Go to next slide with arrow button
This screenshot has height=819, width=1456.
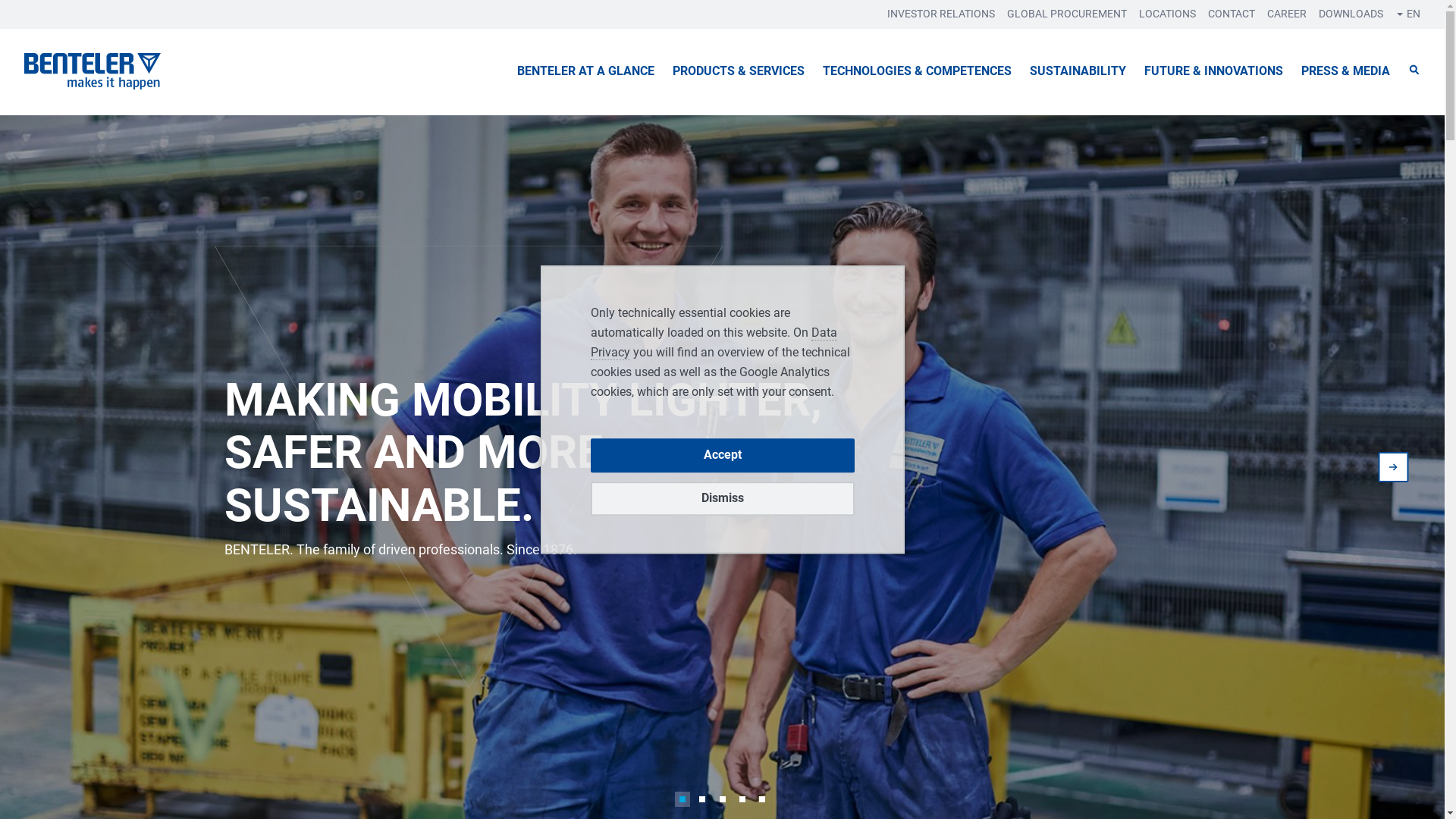tap(1393, 467)
